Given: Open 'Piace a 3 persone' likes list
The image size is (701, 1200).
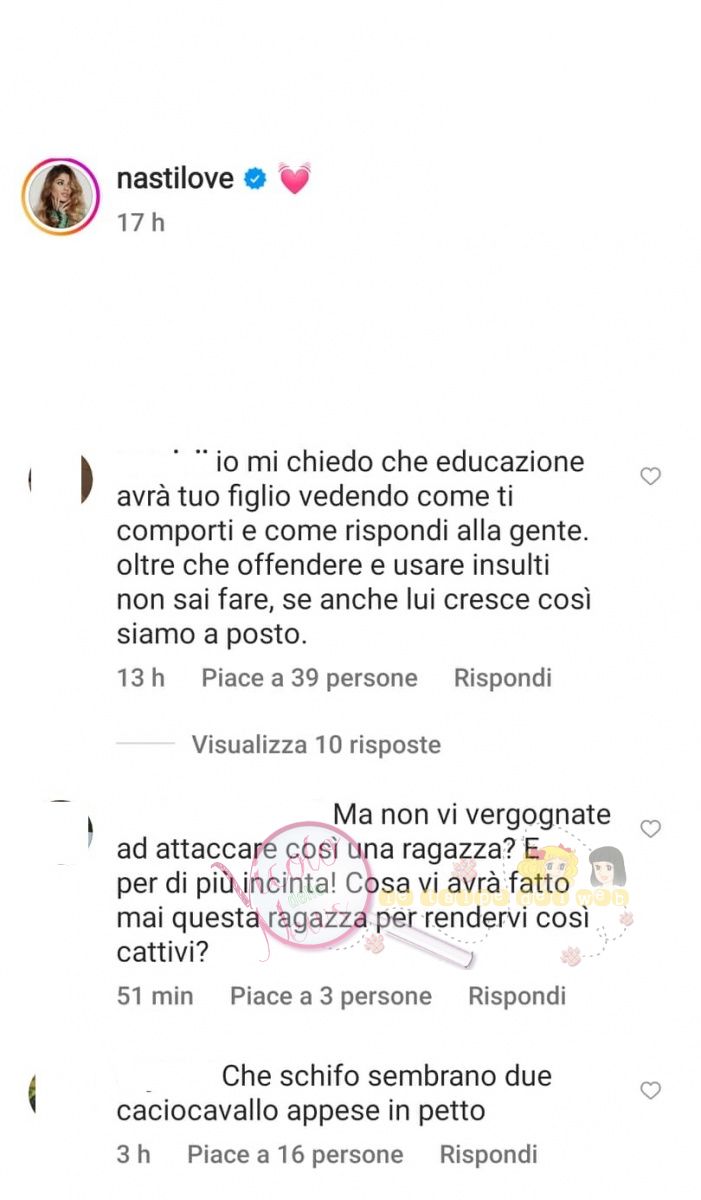Looking at the screenshot, I should coord(331,996).
